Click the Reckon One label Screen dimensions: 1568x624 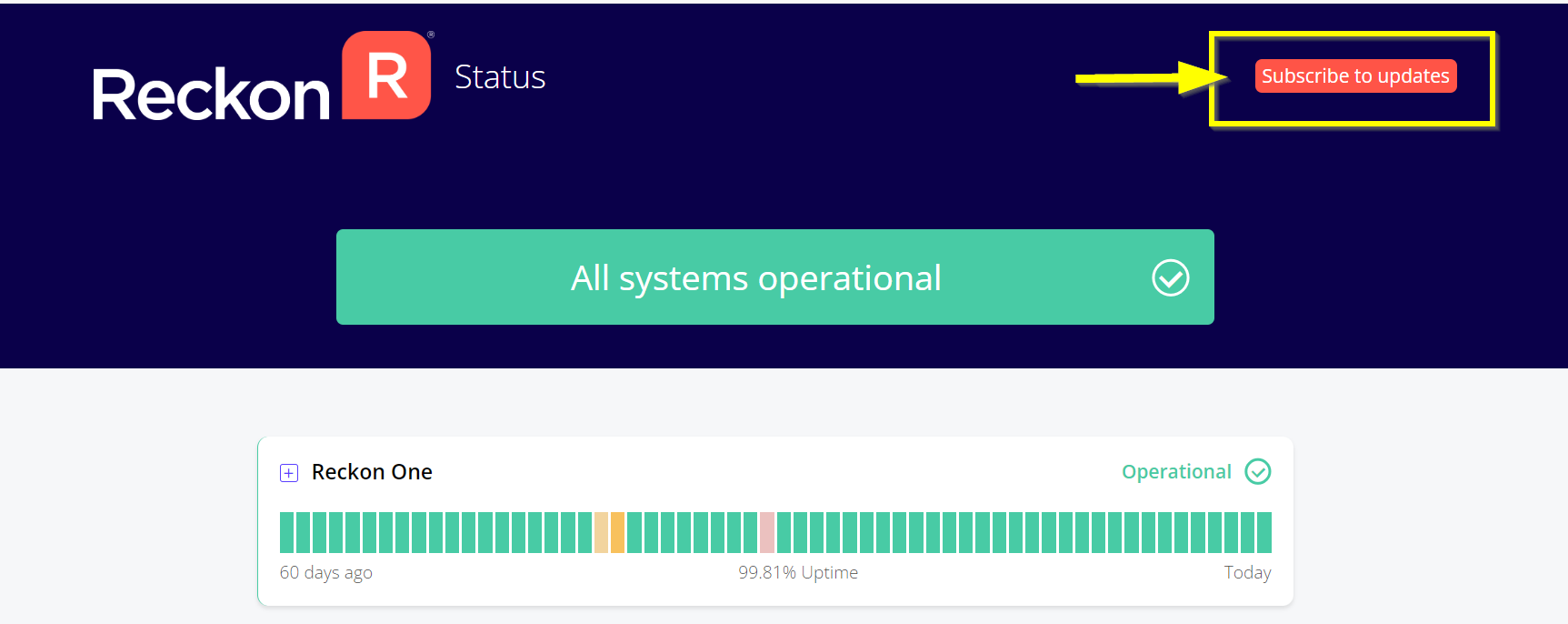[x=372, y=472]
